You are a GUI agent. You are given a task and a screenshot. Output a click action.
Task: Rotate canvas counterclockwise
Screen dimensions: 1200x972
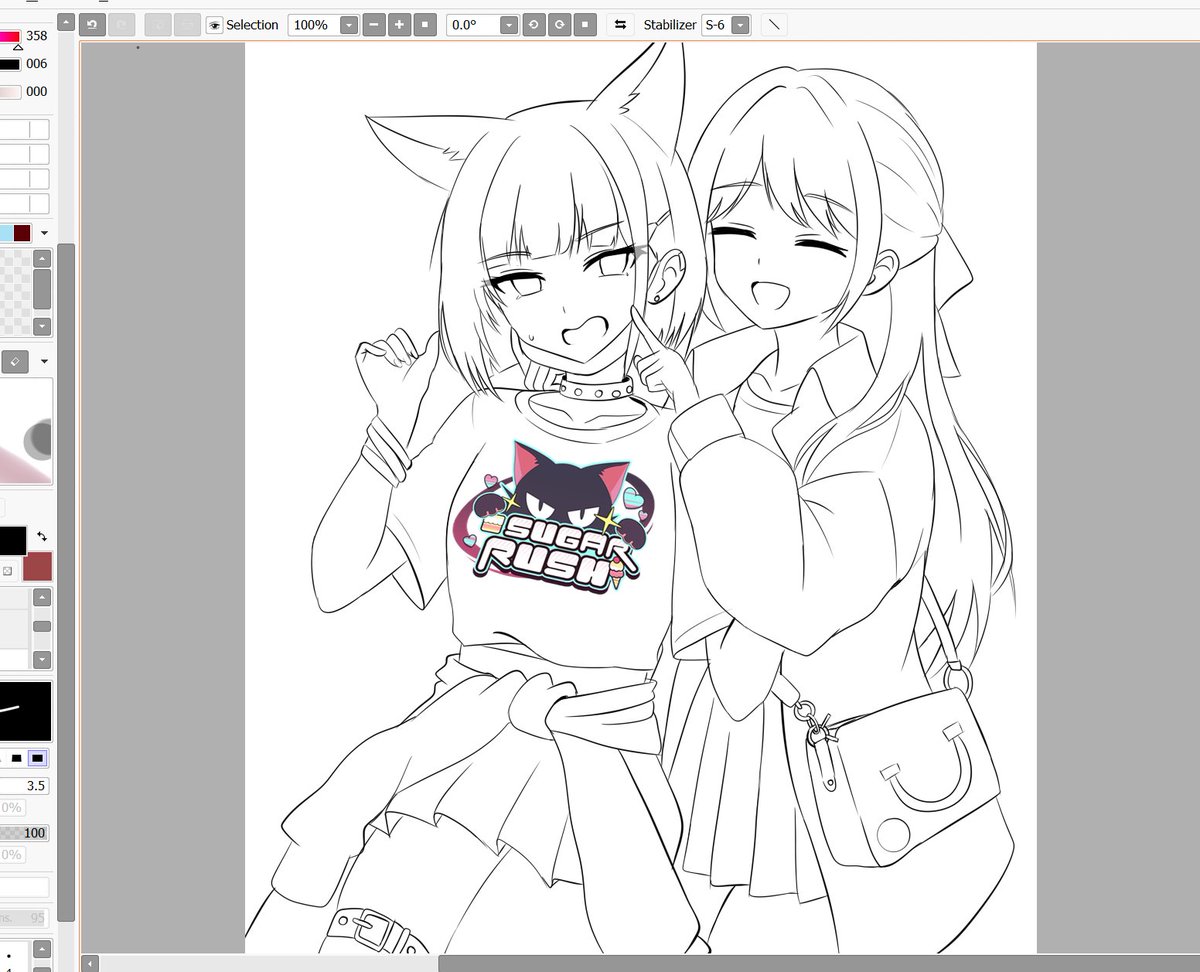coord(535,25)
